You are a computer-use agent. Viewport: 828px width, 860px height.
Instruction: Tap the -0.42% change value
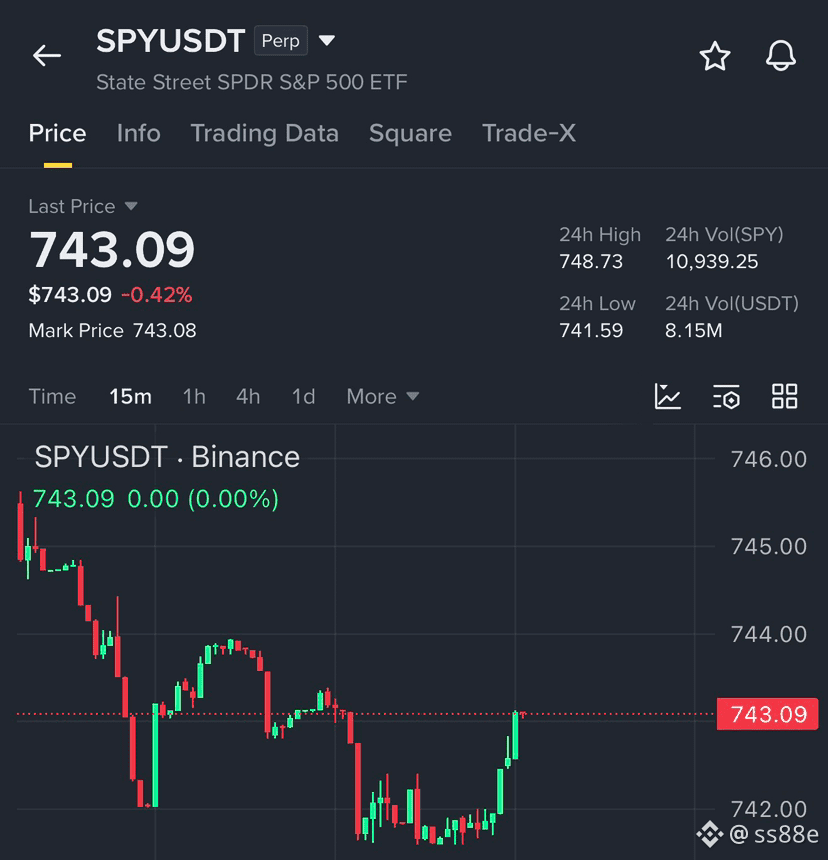click(x=157, y=295)
